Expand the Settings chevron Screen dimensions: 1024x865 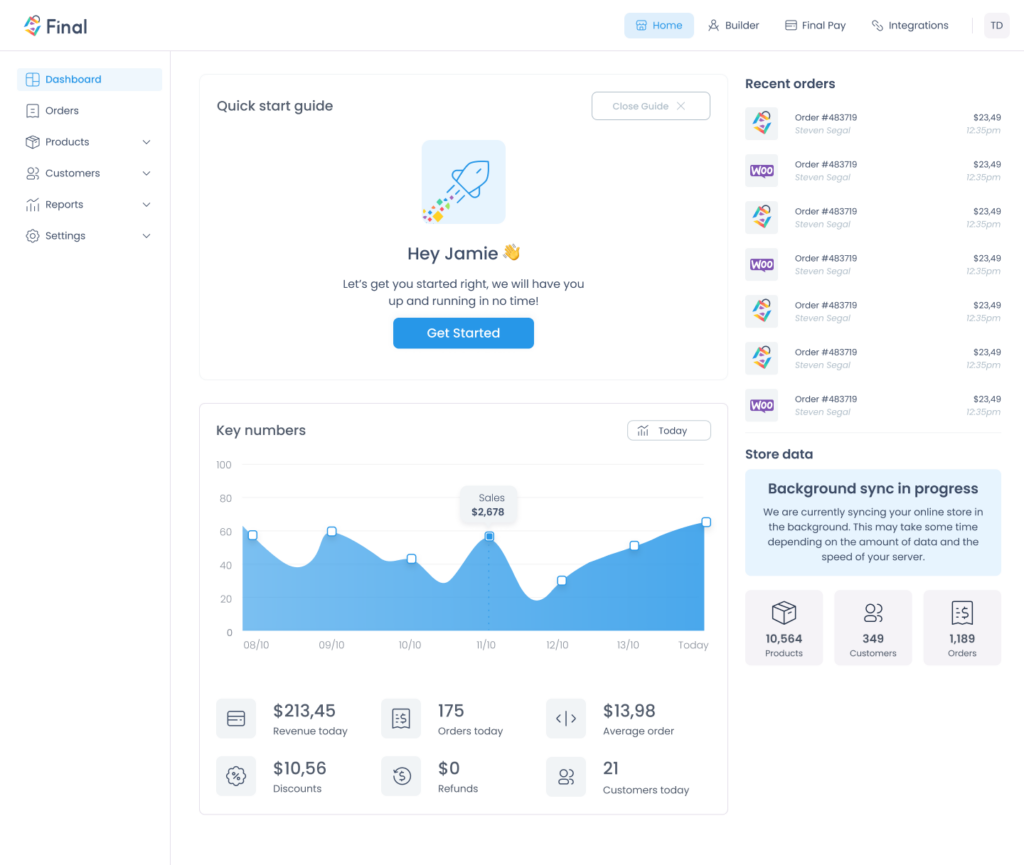pos(146,236)
